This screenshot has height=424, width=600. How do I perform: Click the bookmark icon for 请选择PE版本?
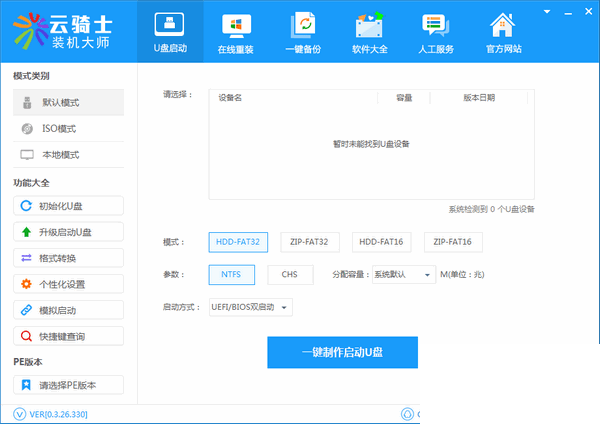tap(26, 385)
